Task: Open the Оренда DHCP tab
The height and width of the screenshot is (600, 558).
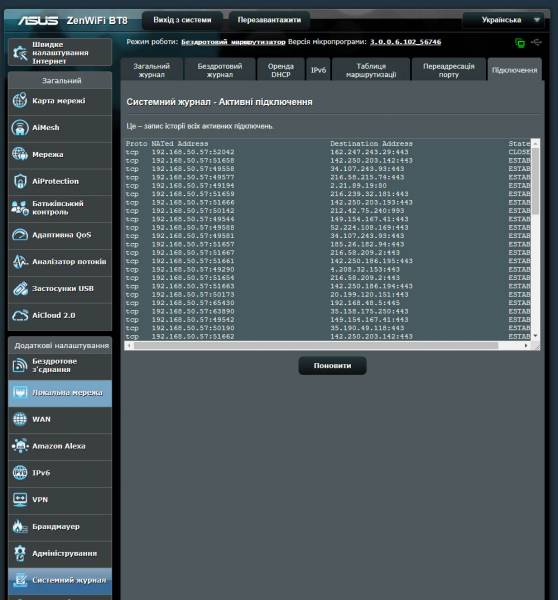Action: coord(281,70)
